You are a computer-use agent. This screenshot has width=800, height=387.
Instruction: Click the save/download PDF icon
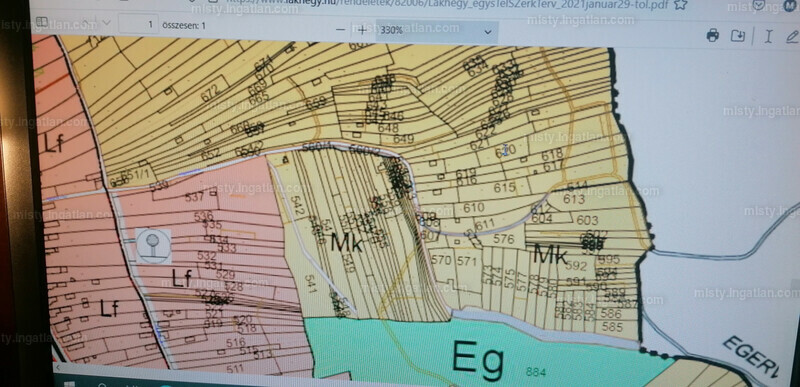(x=738, y=36)
